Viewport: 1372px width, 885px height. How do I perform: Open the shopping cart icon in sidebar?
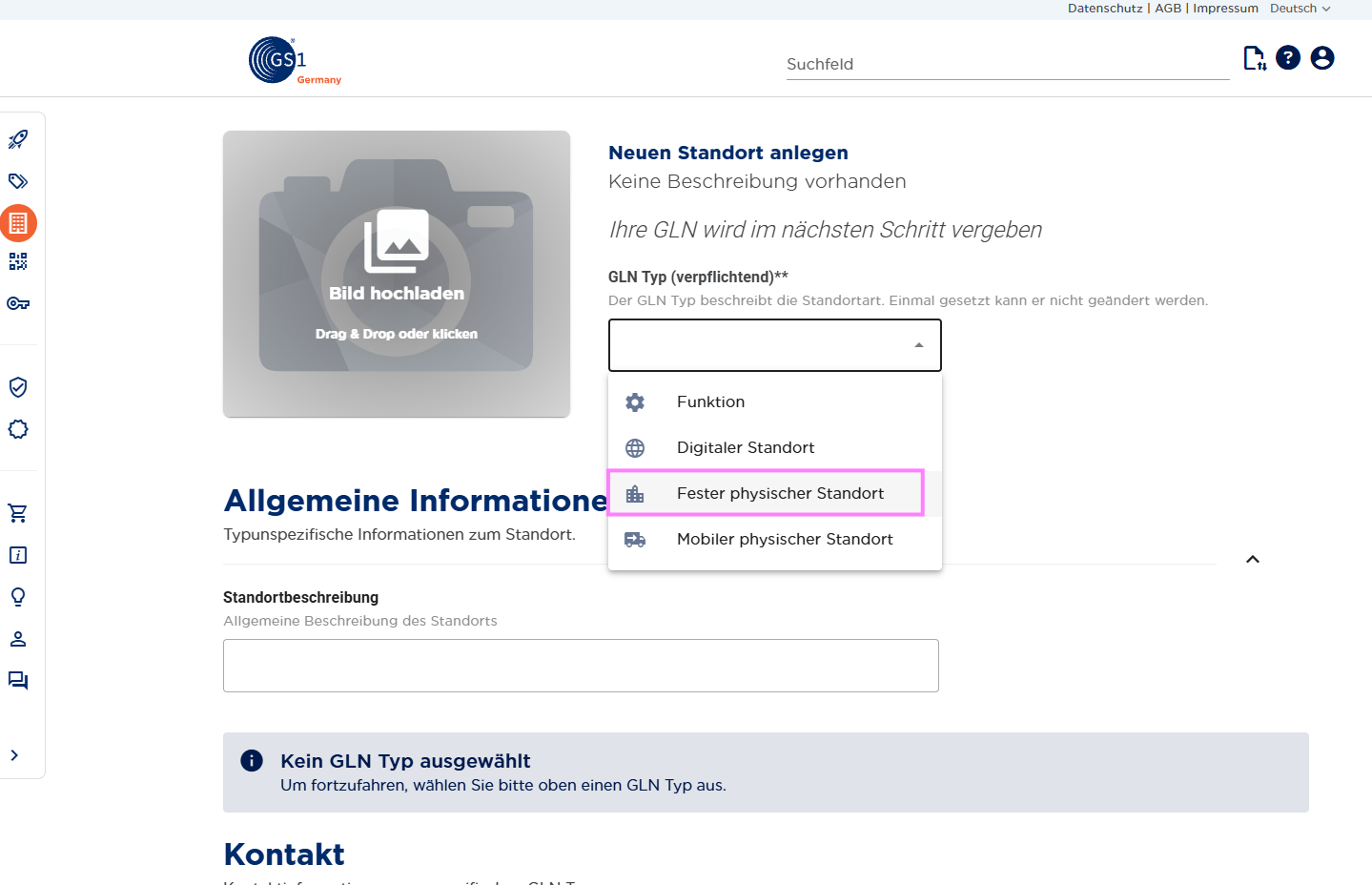[18, 513]
